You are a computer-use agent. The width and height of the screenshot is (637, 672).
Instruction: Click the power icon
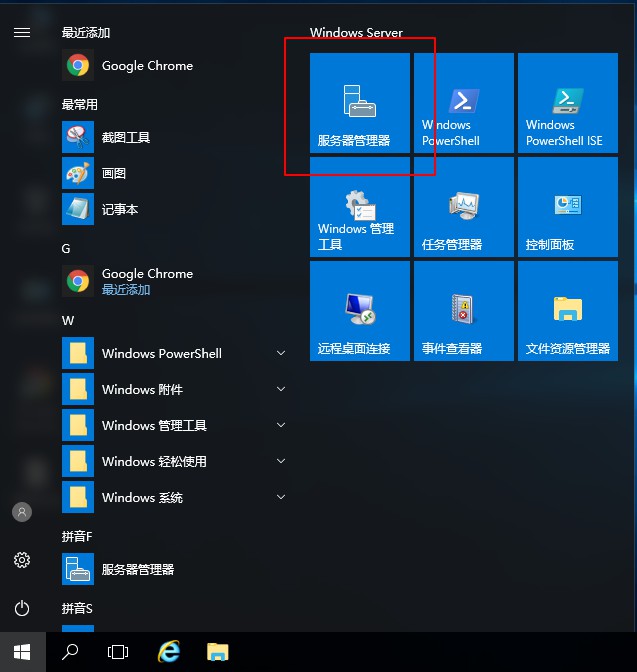22,608
